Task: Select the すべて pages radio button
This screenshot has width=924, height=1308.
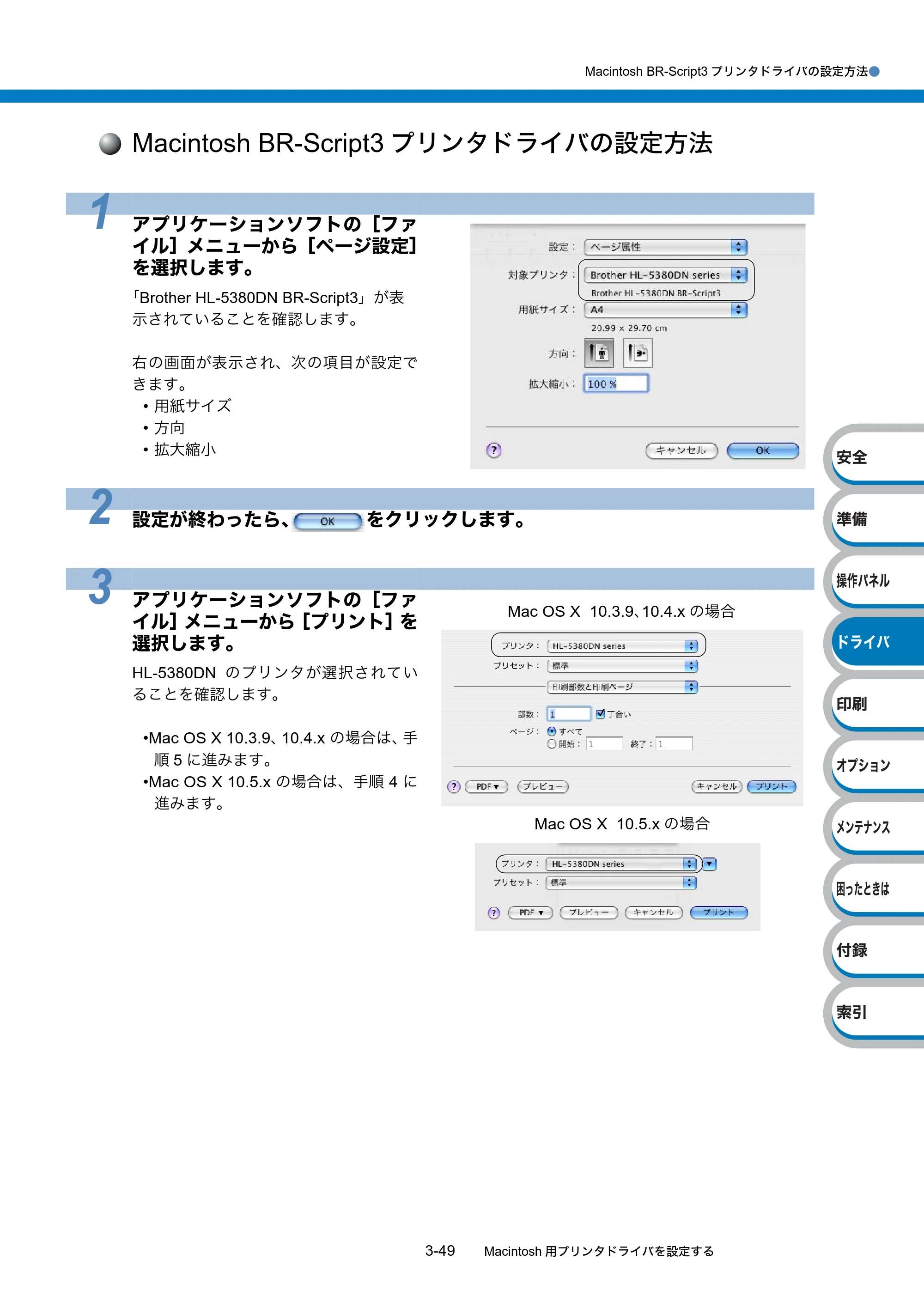Action: point(552,731)
